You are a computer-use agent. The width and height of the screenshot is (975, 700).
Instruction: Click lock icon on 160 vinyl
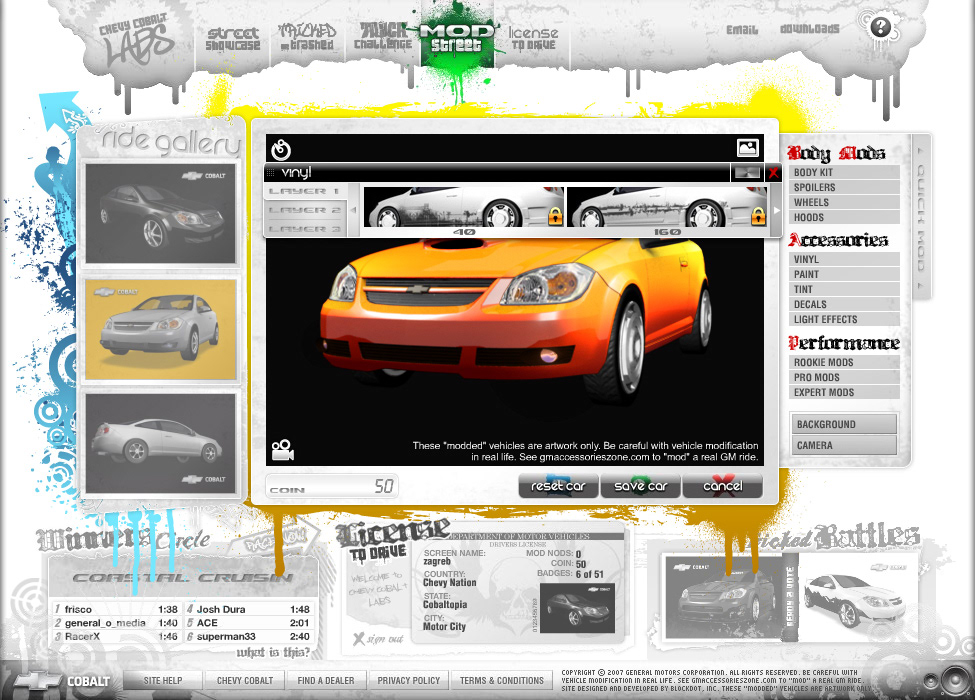[x=758, y=216]
